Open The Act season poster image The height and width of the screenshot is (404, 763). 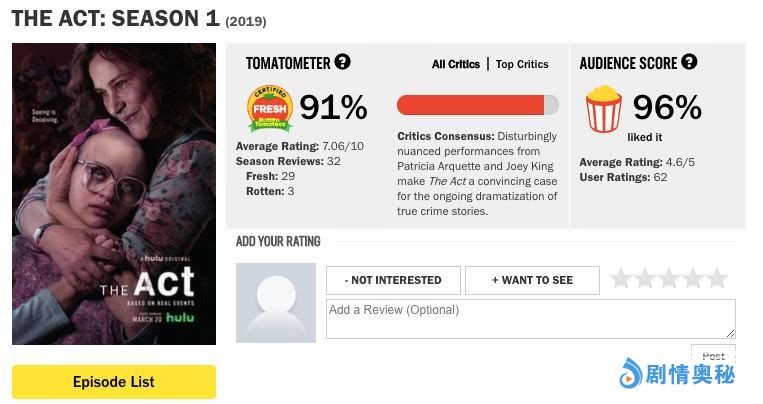pos(114,194)
